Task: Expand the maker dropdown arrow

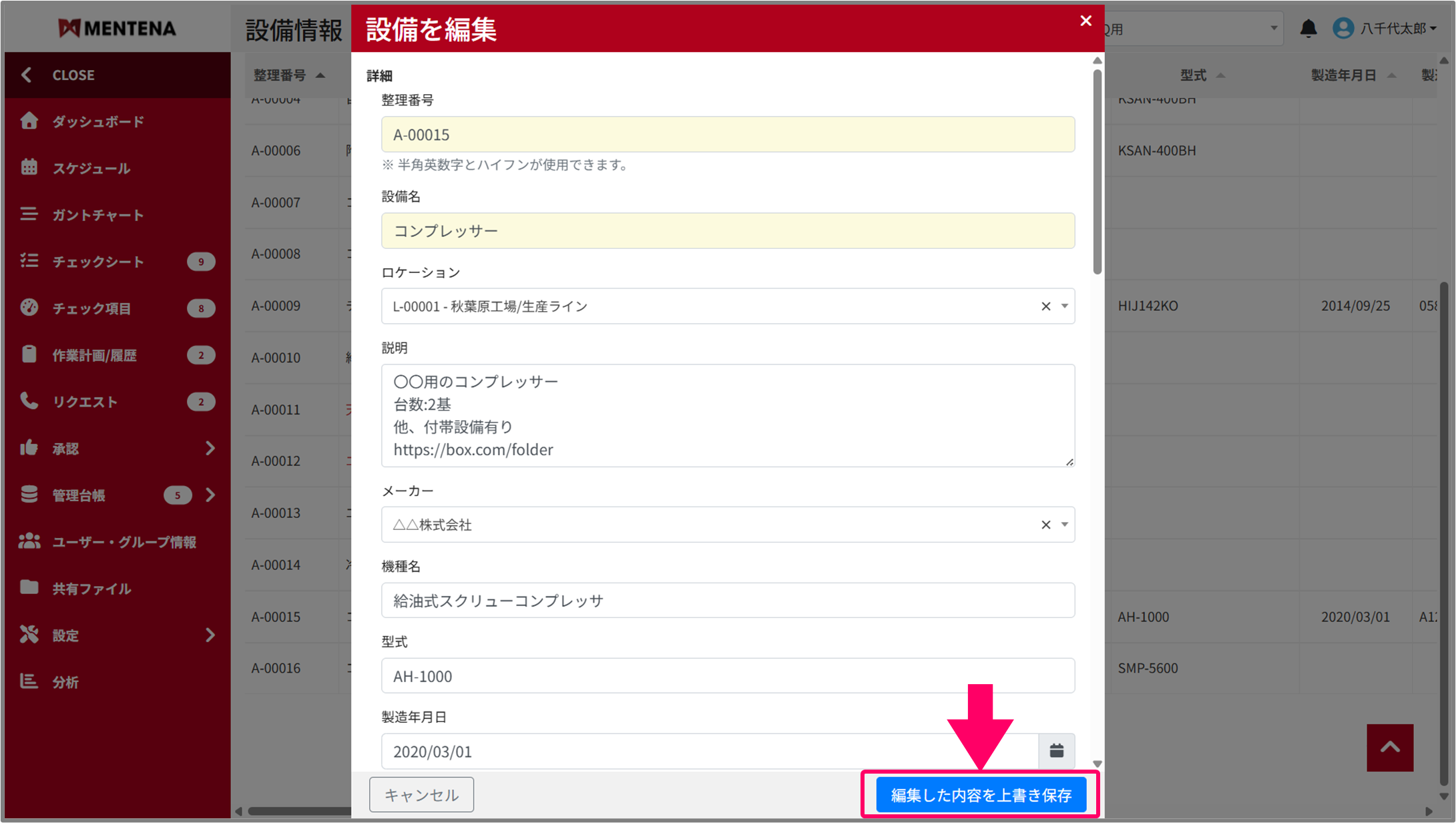Action: [x=1065, y=525]
